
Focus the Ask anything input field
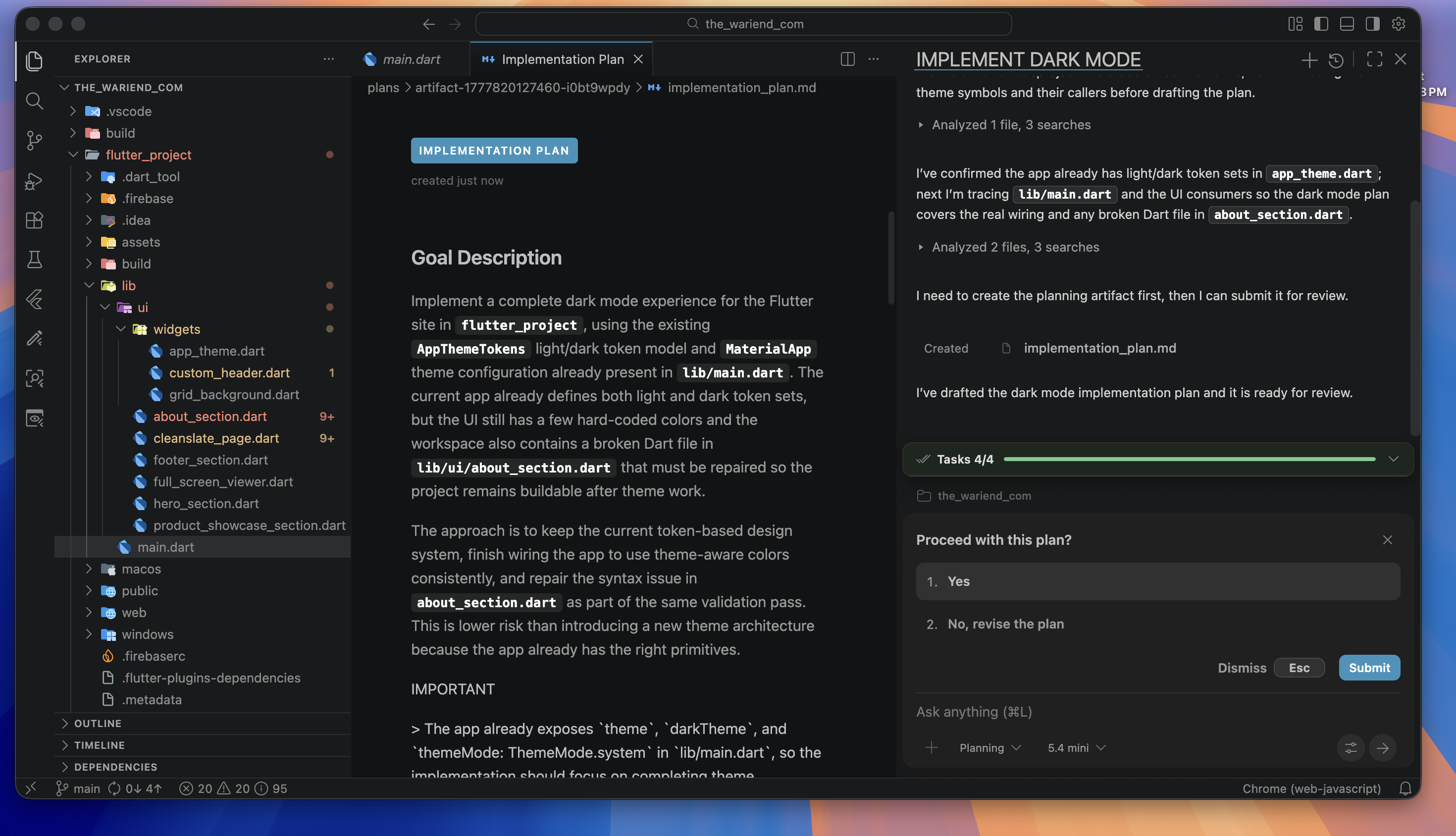pyautogui.click(x=1157, y=711)
